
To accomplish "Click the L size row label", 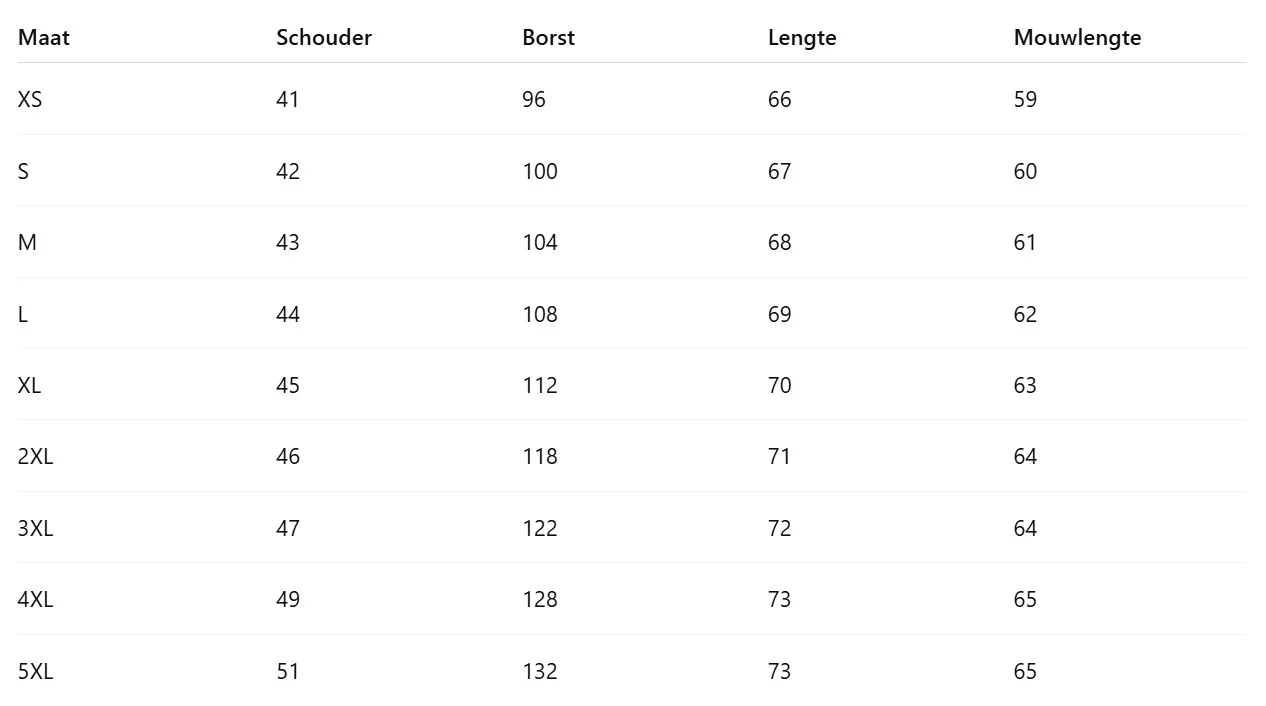I will pyautogui.click(x=23, y=314).
